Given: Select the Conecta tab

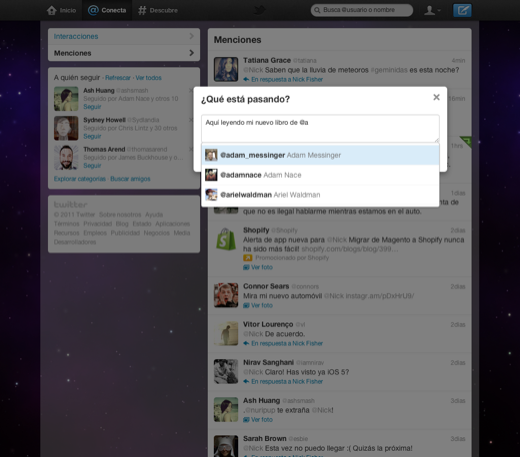Looking at the screenshot, I should tap(107, 10).
